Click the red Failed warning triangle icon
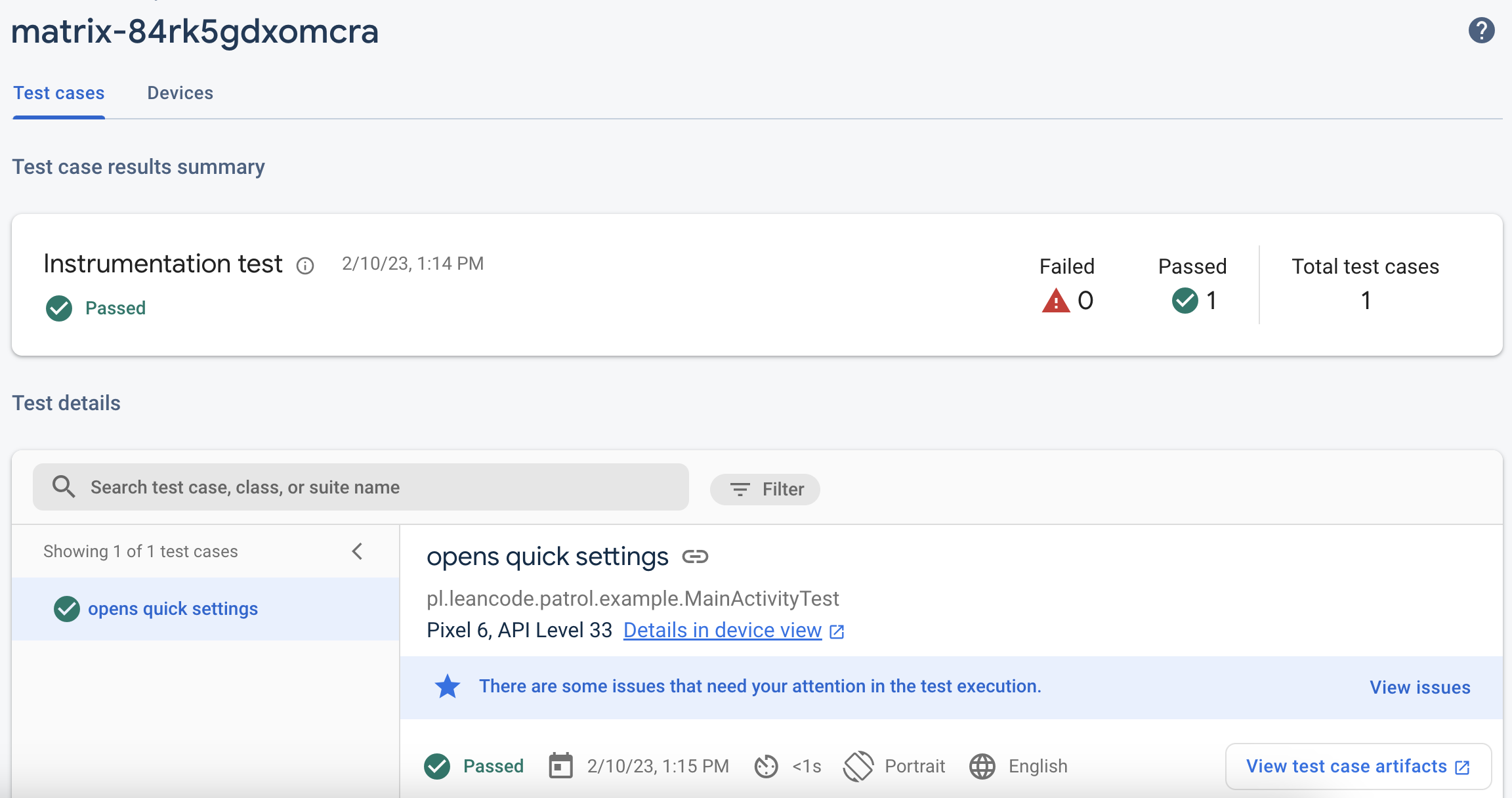 1055,300
